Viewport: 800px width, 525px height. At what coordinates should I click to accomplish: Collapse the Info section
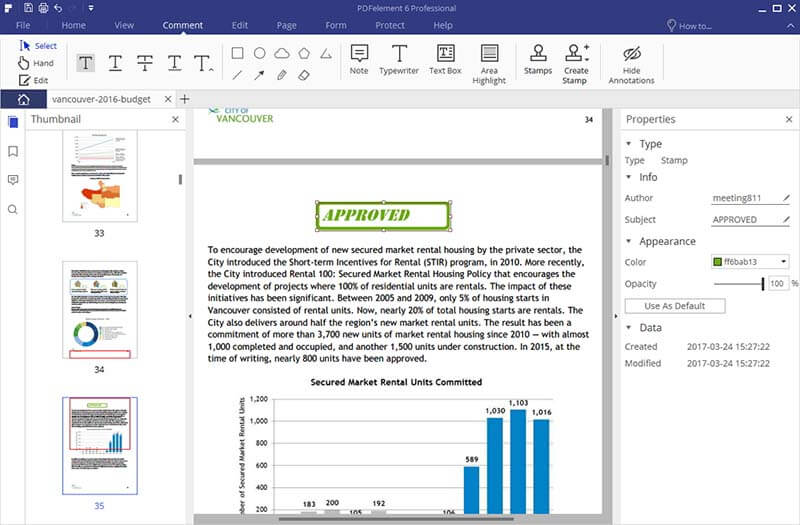[x=629, y=177]
